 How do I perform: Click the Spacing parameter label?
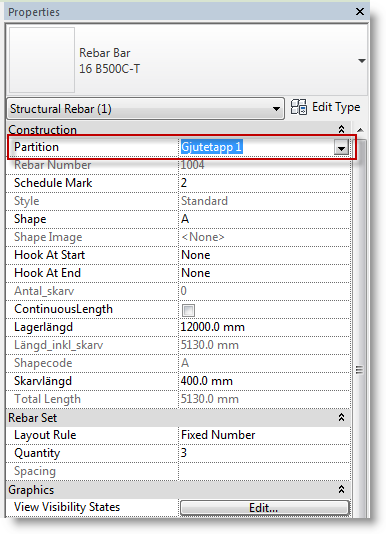pos(35,471)
